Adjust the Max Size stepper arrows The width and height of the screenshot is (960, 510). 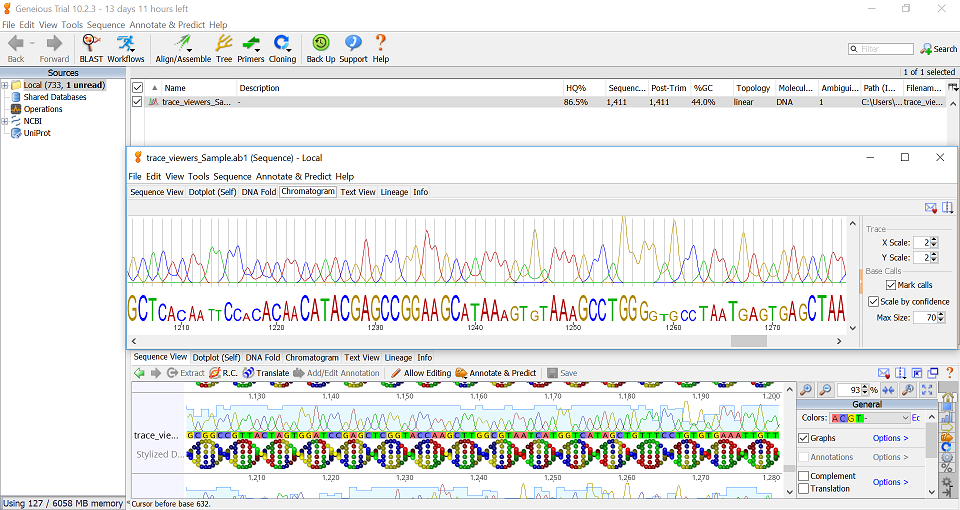click(x=940, y=318)
